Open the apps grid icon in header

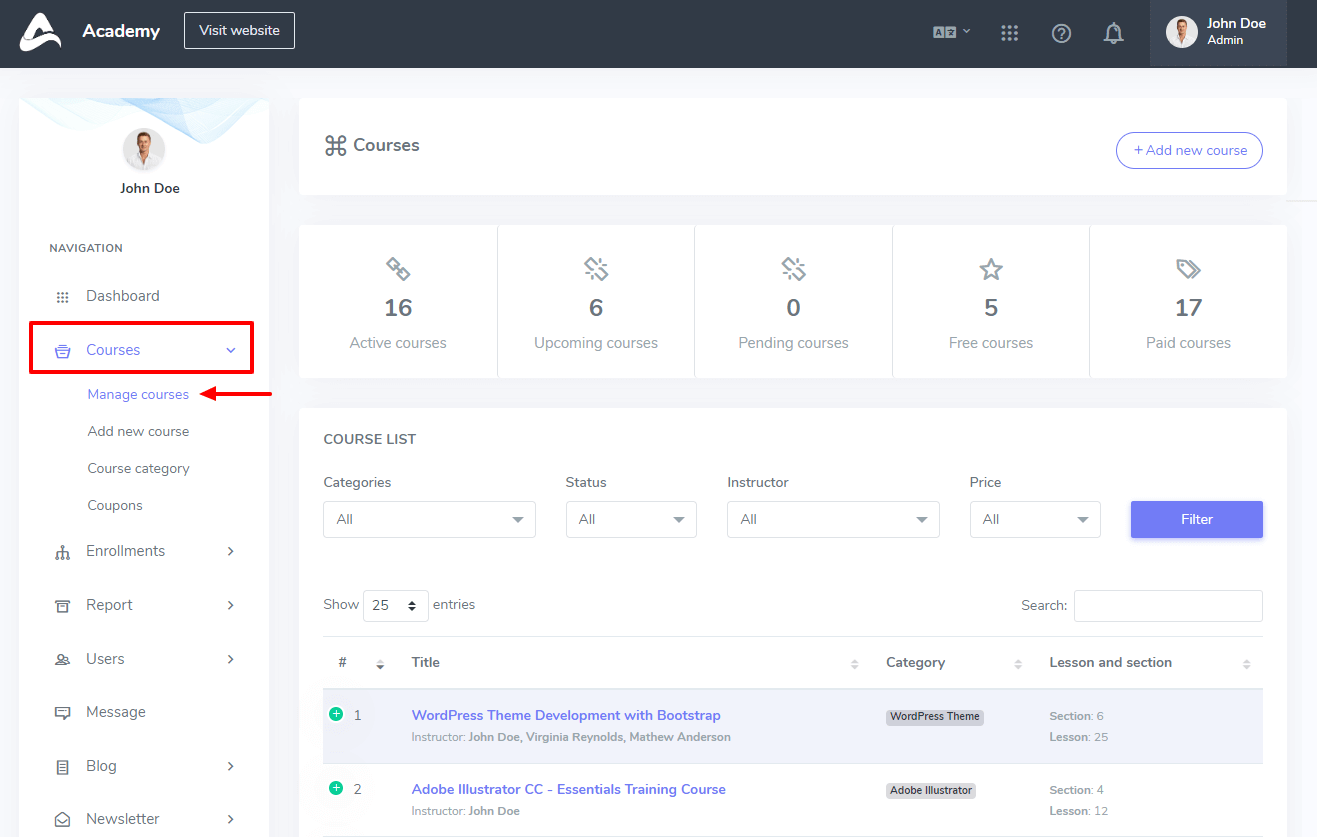pyautogui.click(x=1009, y=33)
